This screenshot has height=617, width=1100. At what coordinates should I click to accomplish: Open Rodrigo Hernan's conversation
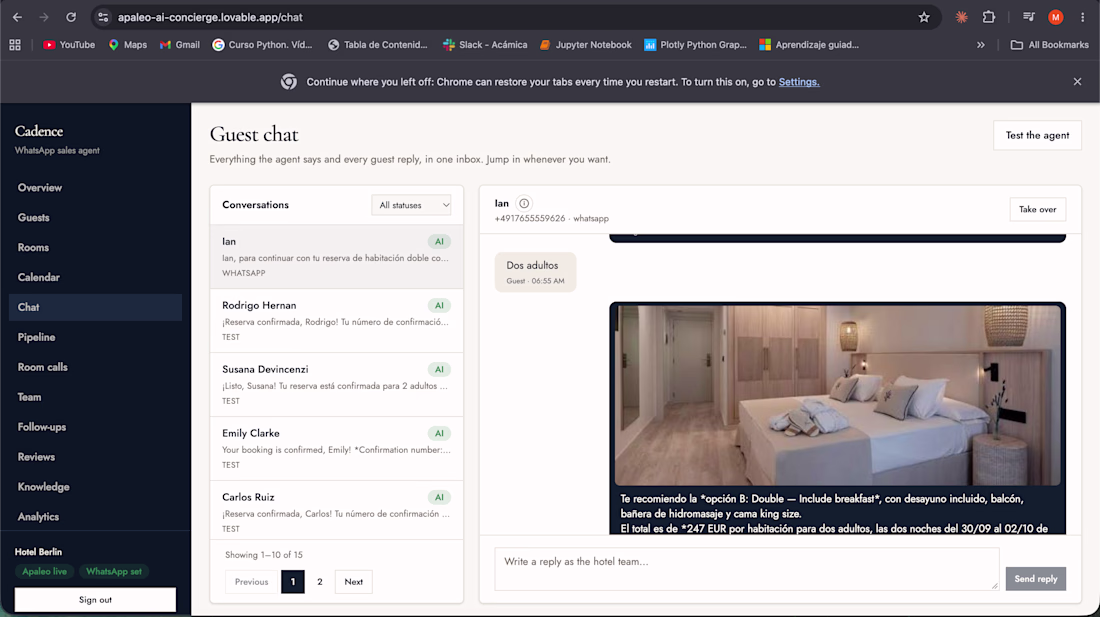[x=337, y=320]
